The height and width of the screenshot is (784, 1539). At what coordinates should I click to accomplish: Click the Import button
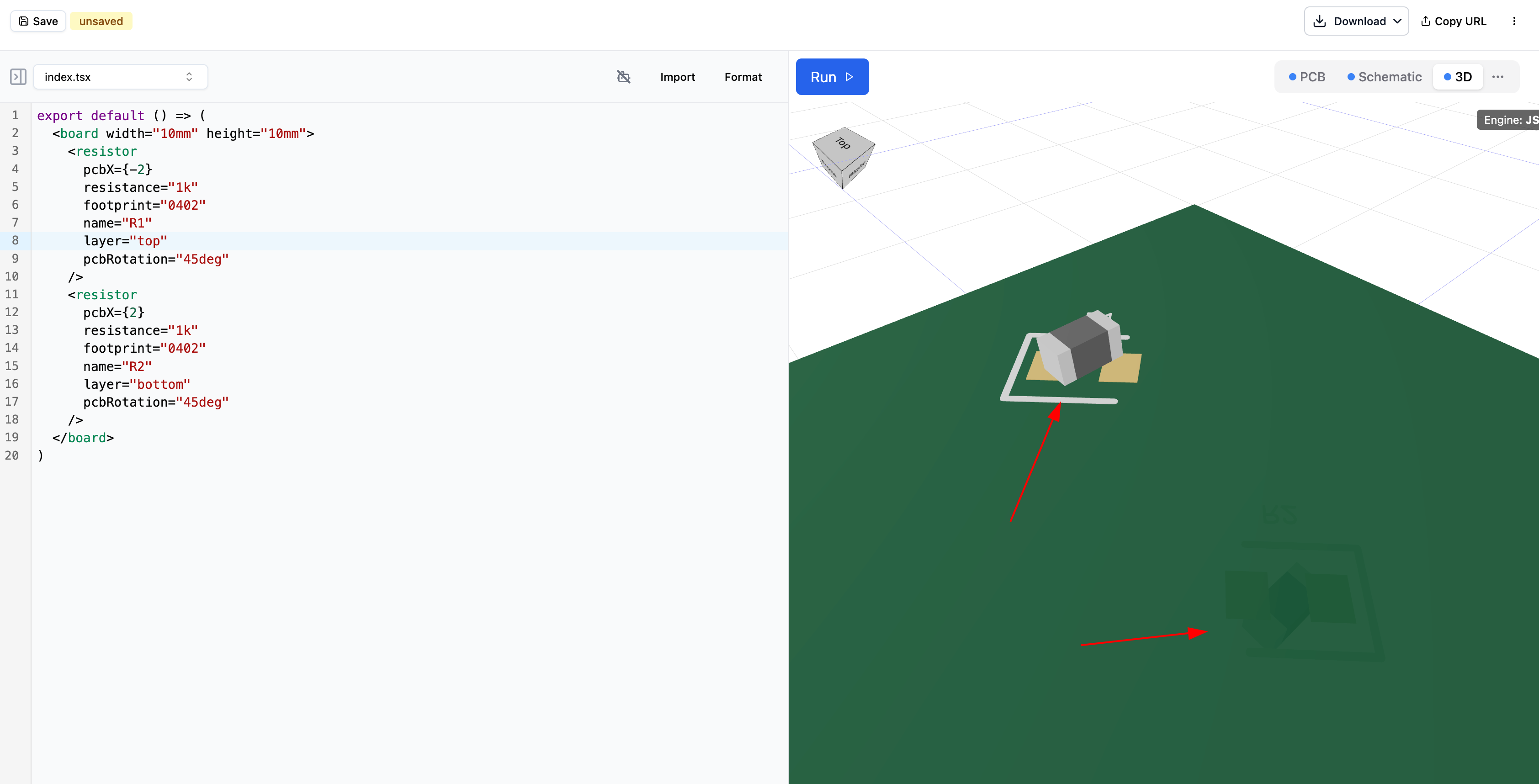pyautogui.click(x=677, y=76)
